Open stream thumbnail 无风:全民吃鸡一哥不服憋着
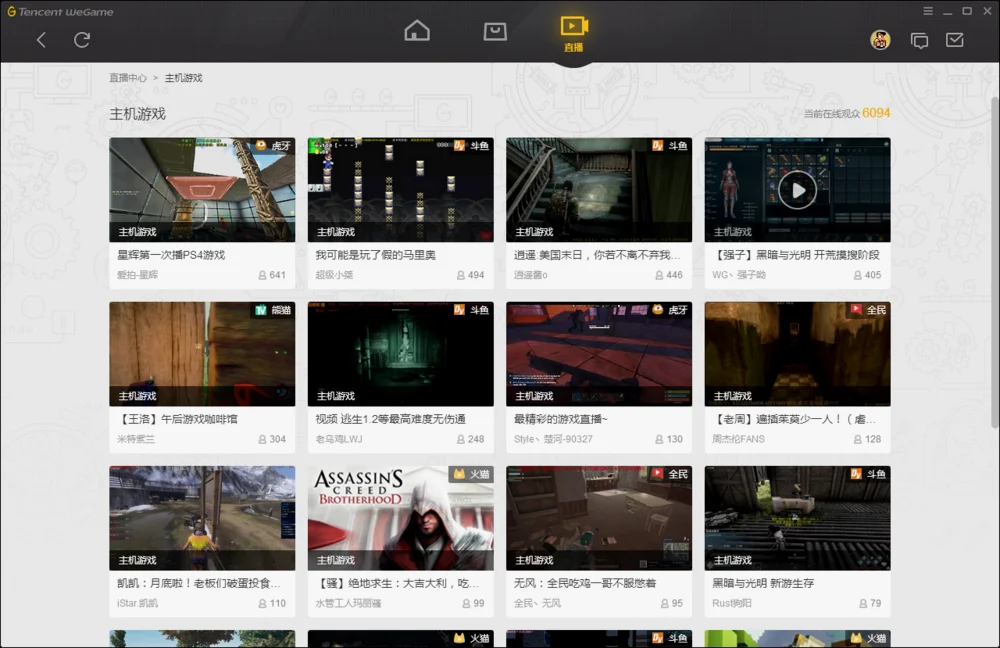Viewport: 1000px width, 648px height. point(599,518)
